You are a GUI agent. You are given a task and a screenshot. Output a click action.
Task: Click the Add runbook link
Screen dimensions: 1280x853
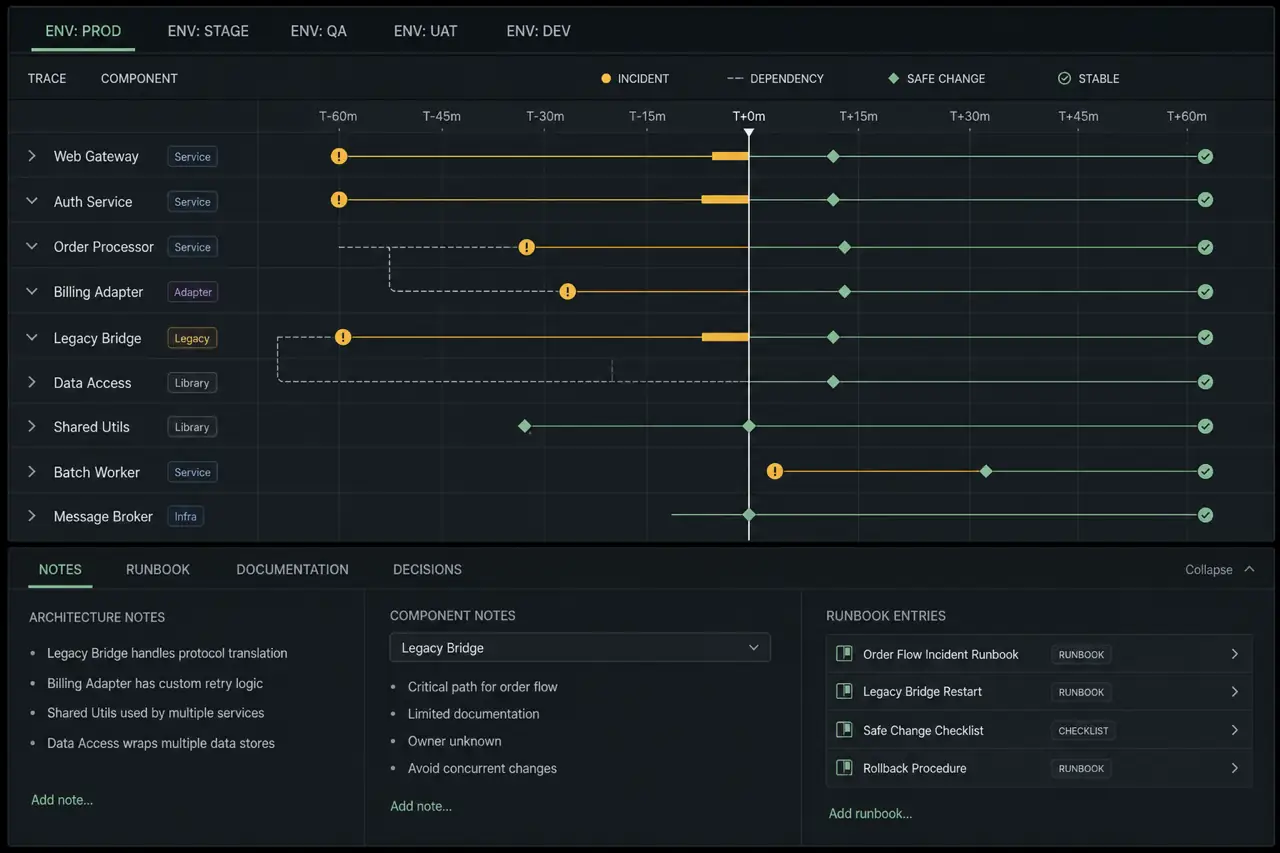pos(870,813)
